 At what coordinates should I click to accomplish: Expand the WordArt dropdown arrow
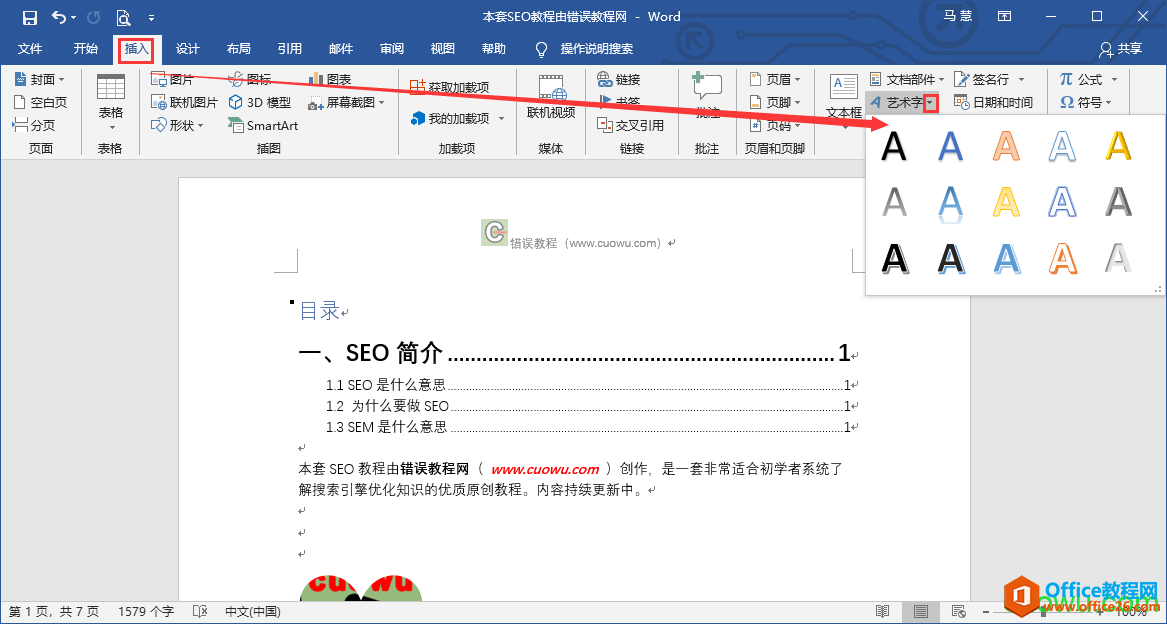(x=931, y=103)
